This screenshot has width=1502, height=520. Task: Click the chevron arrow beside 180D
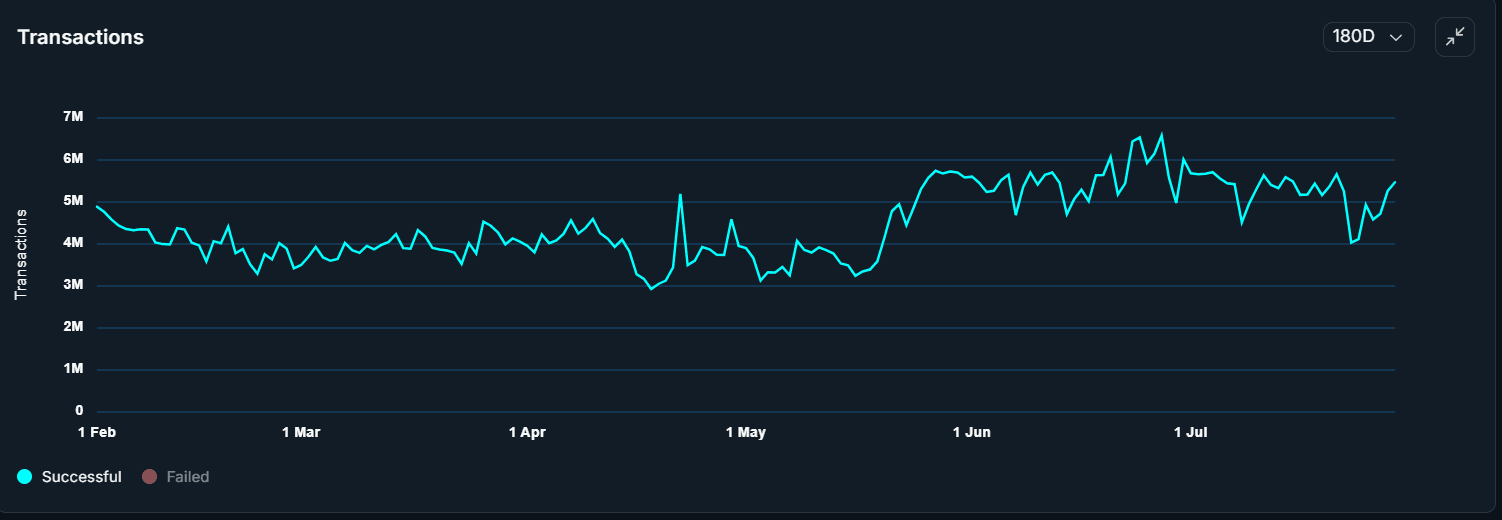point(1396,38)
